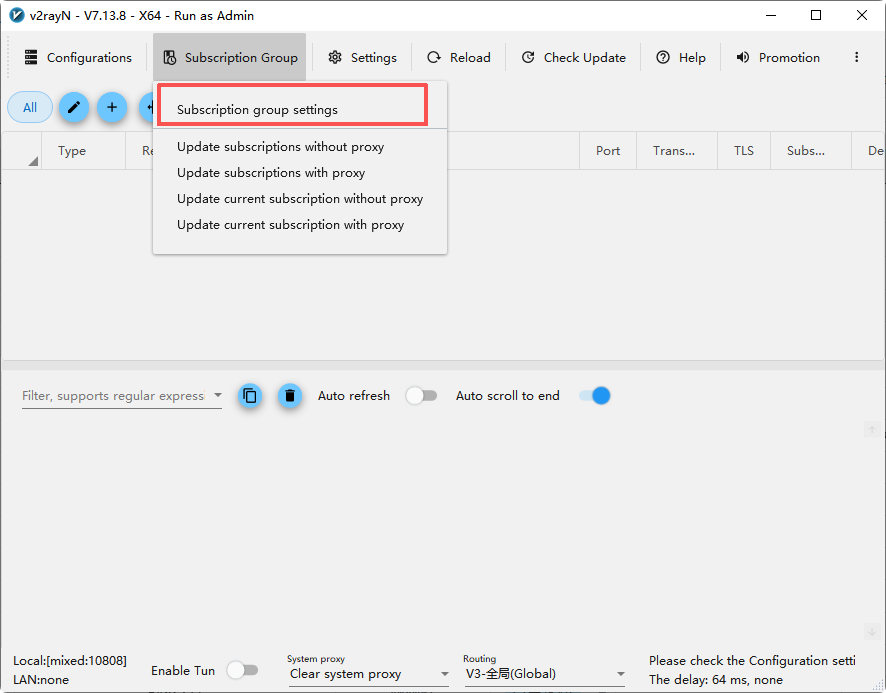Open the three-dot overflow menu
The width and height of the screenshot is (886, 693).
click(x=857, y=57)
